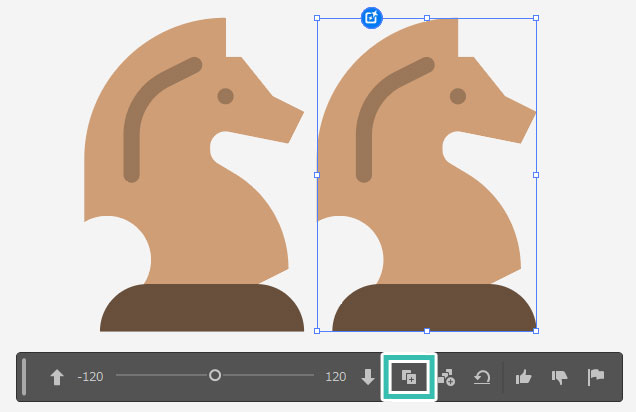
Task: Click the slider knob between -120 and 120
Action: click(x=215, y=376)
